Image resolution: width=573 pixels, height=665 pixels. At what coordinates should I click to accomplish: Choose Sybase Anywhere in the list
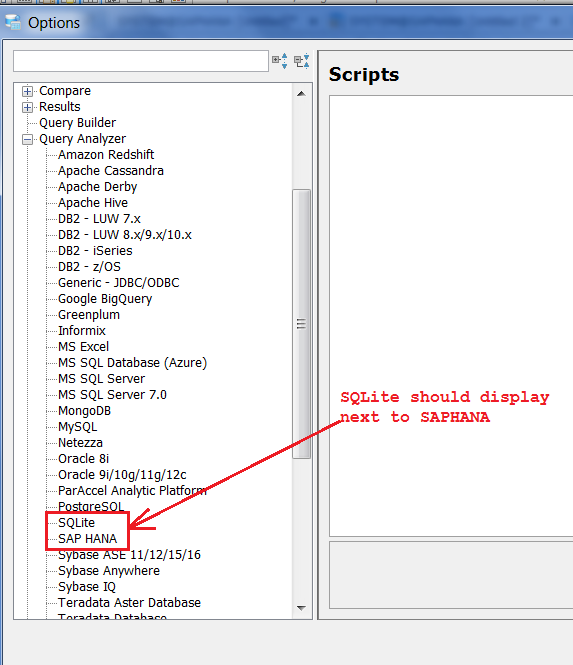(x=109, y=571)
